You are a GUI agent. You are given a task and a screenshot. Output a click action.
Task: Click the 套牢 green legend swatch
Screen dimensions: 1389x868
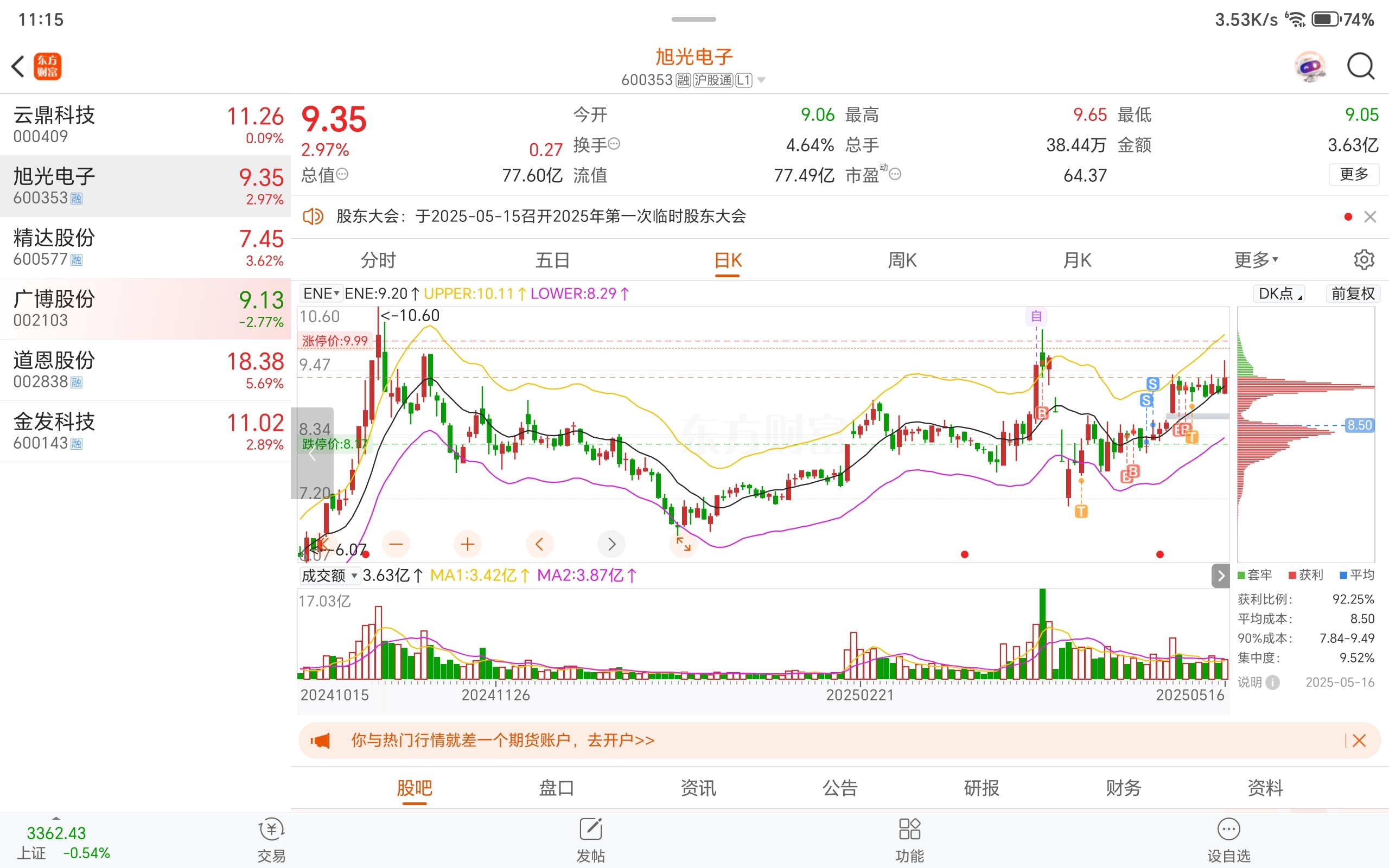pyautogui.click(x=1241, y=575)
